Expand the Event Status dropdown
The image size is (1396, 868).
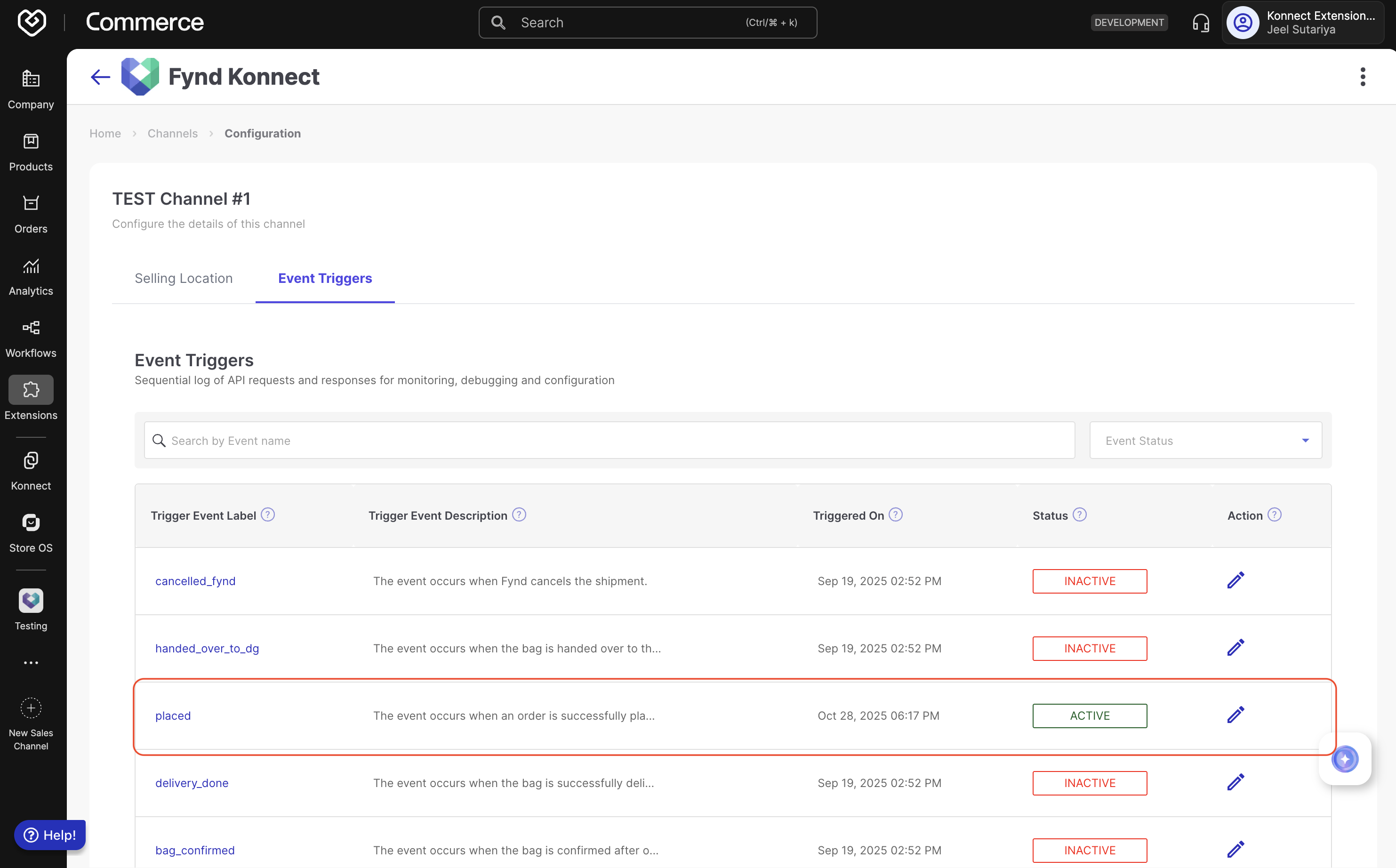point(1205,440)
